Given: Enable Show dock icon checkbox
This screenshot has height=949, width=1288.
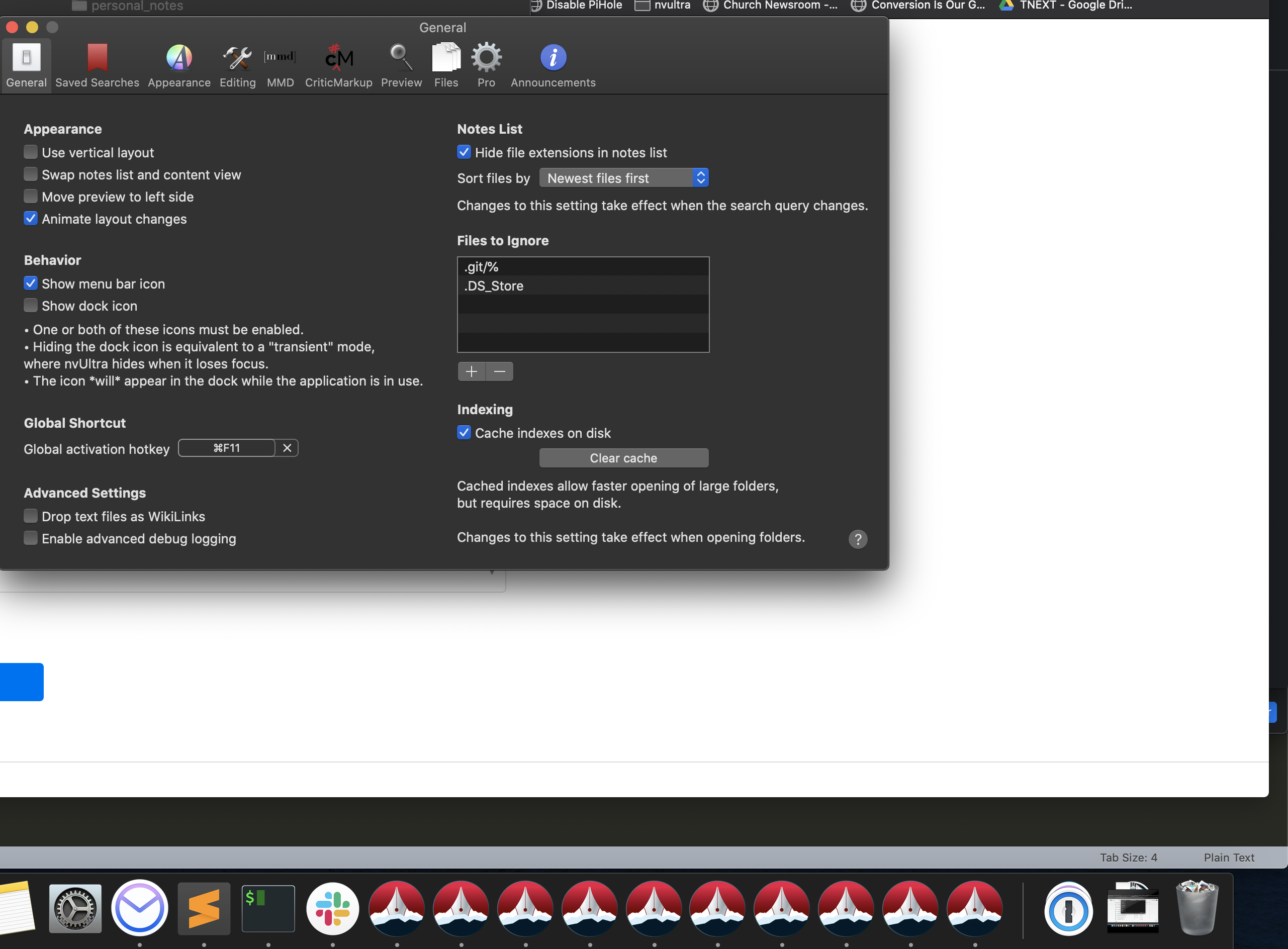Looking at the screenshot, I should click(31, 306).
